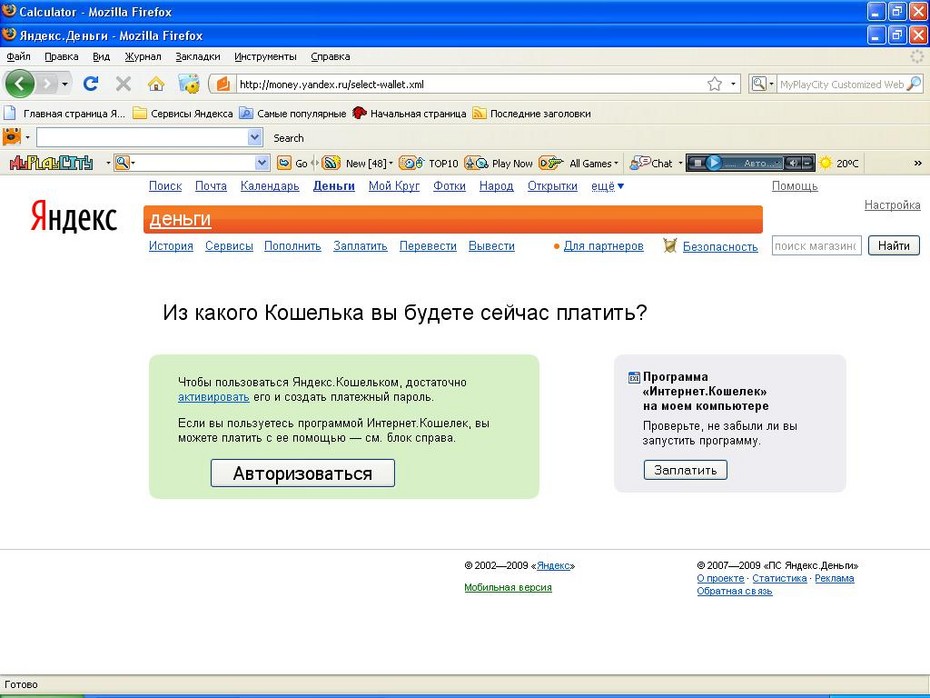Image resolution: width=930 pixels, height=698 pixels.
Task: Open the Вид menu
Action: point(101,56)
